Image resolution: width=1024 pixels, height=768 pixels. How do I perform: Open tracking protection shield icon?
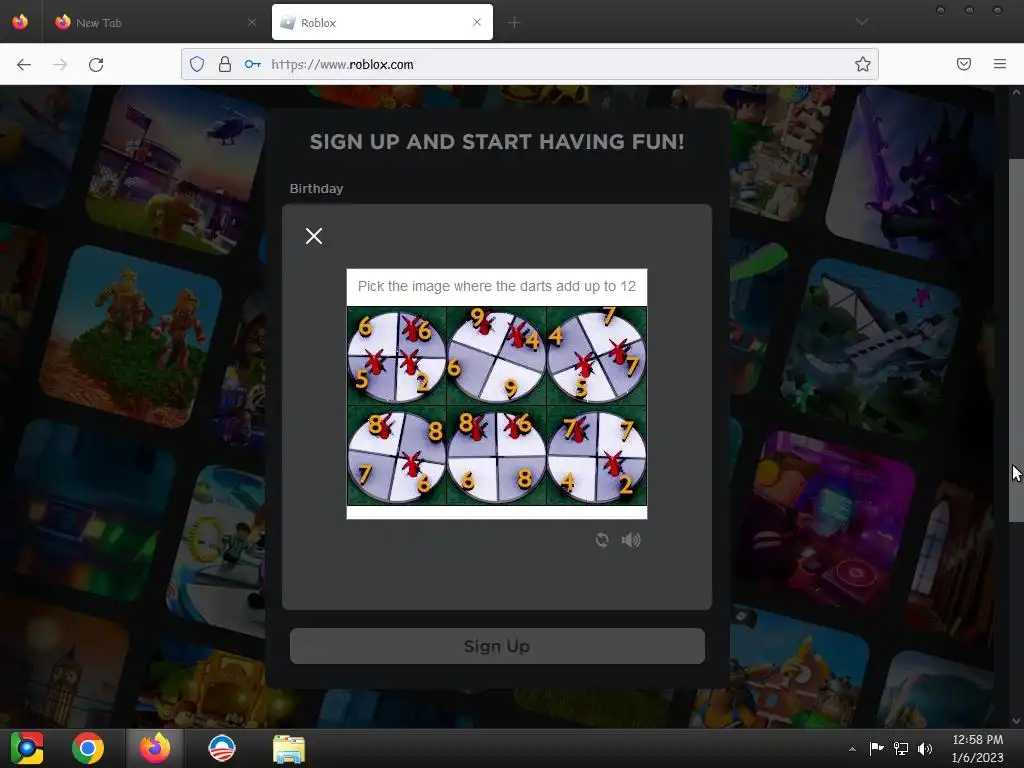pos(197,64)
